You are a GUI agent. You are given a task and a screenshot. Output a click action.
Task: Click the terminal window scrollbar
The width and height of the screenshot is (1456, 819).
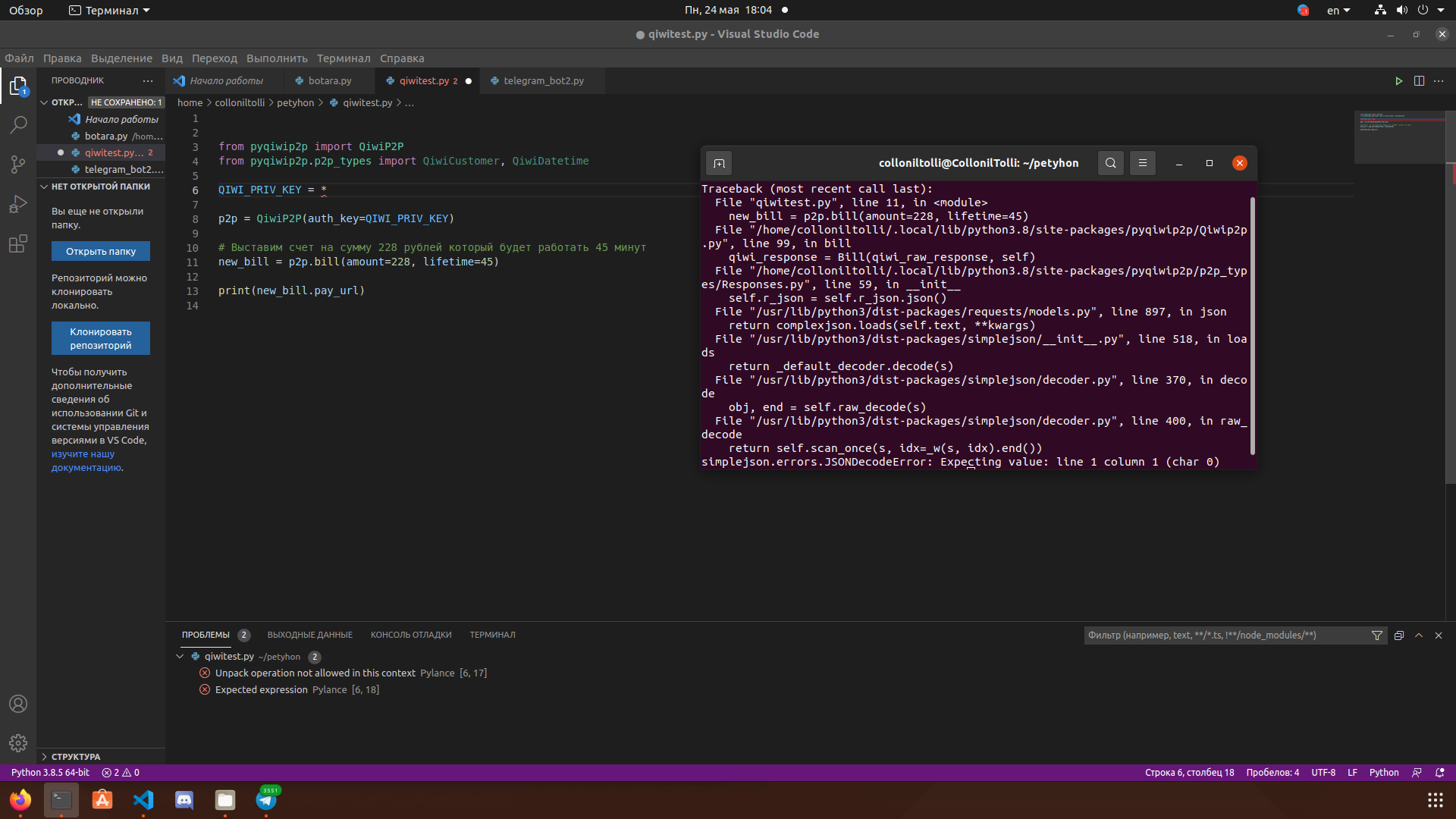tap(1252, 326)
